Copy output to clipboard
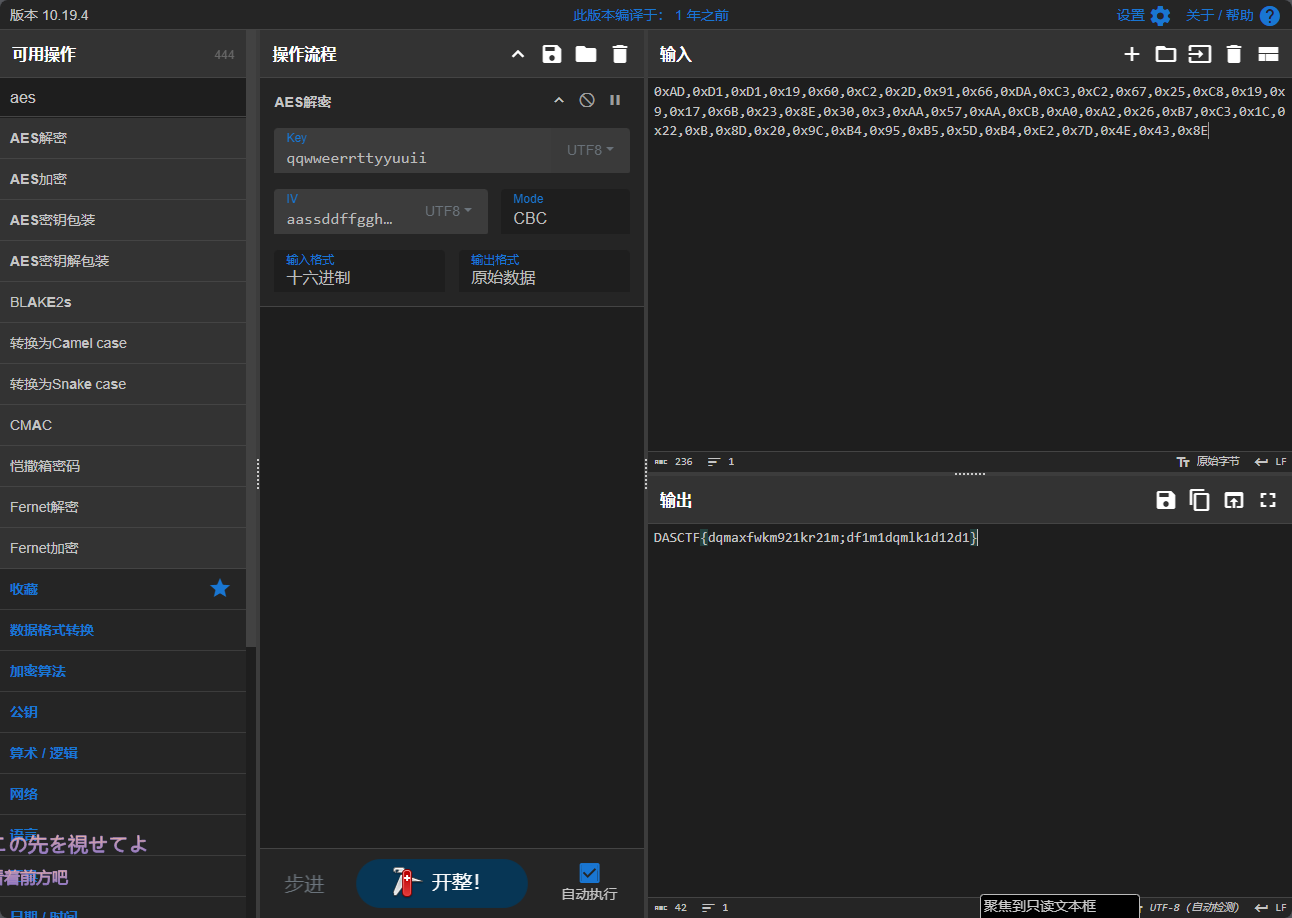Screen dimensions: 1292x918 [1199, 500]
